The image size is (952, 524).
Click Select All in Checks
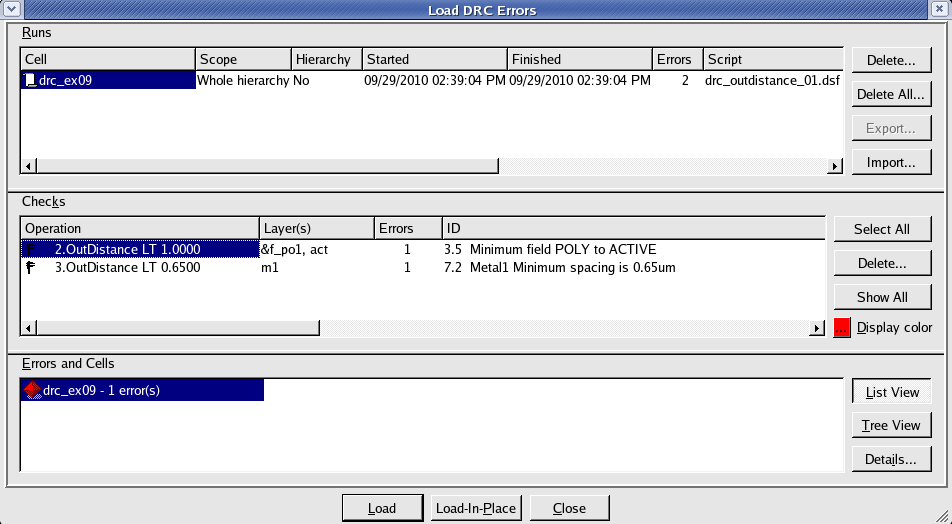881,229
